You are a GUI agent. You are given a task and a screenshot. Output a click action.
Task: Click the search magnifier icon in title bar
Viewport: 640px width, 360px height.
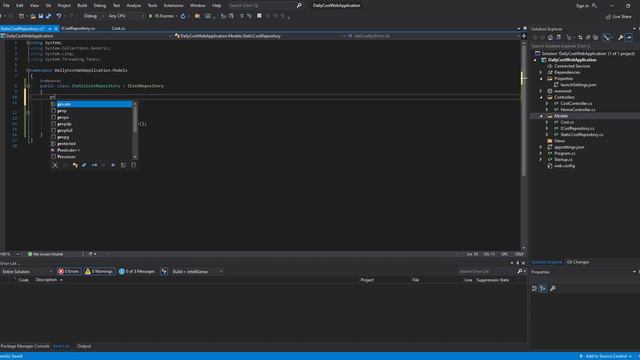[299, 5]
